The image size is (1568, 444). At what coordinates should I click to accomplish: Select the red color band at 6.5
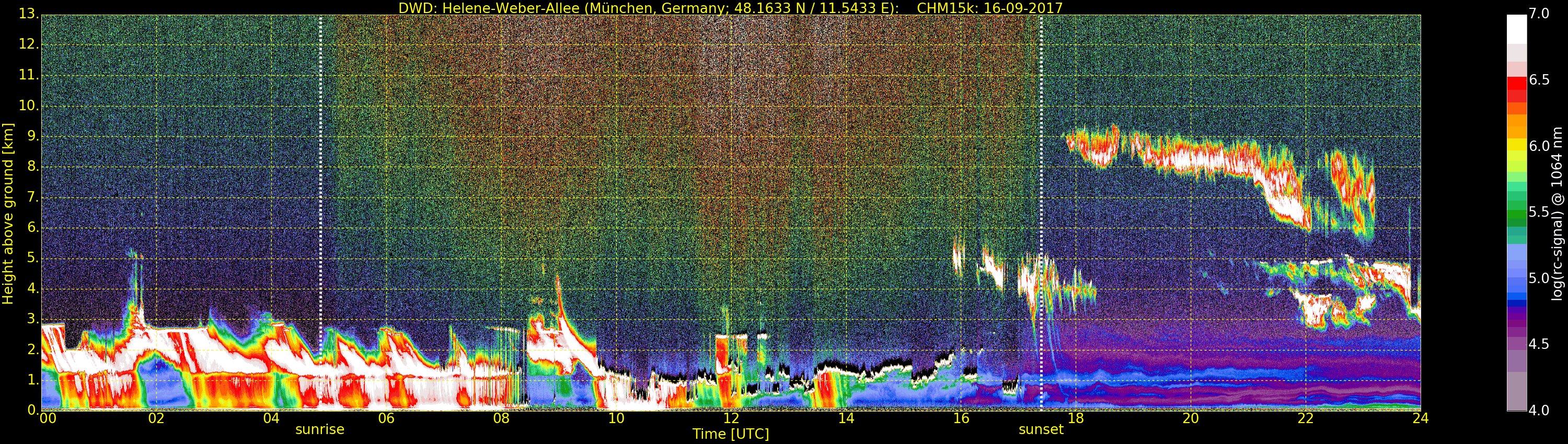[1516, 81]
